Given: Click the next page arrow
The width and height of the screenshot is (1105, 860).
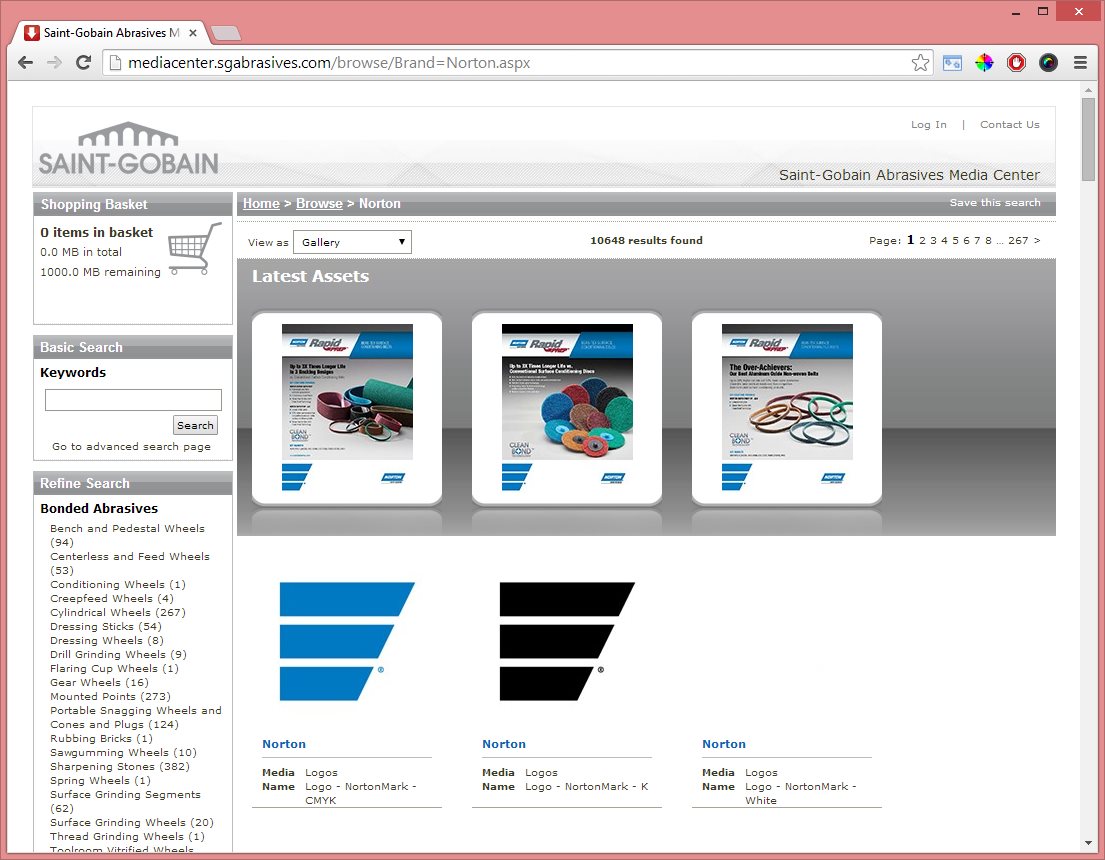Looking at the screenshot, I should [x=1037, y=240].
